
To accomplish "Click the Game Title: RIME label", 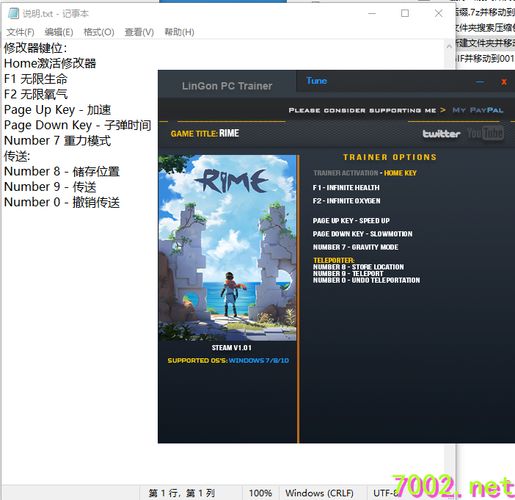I will [x=205, y=133].
